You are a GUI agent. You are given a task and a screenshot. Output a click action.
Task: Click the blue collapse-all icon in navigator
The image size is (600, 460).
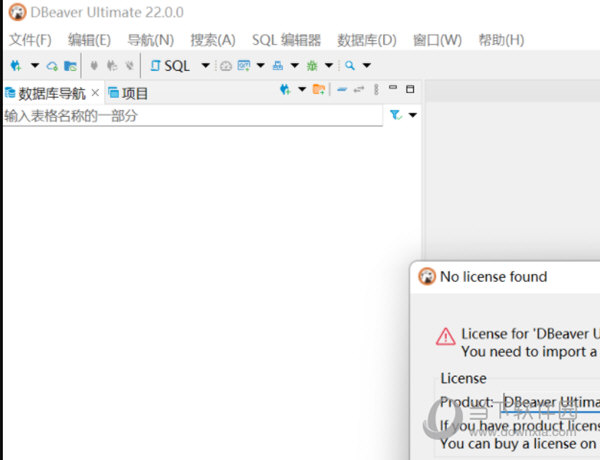point(342,90)
